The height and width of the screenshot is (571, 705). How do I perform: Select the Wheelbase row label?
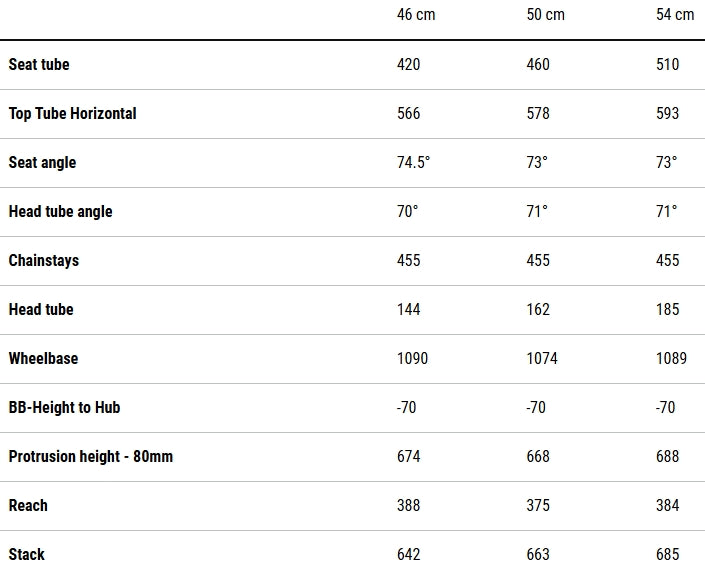tap(43, 358)
